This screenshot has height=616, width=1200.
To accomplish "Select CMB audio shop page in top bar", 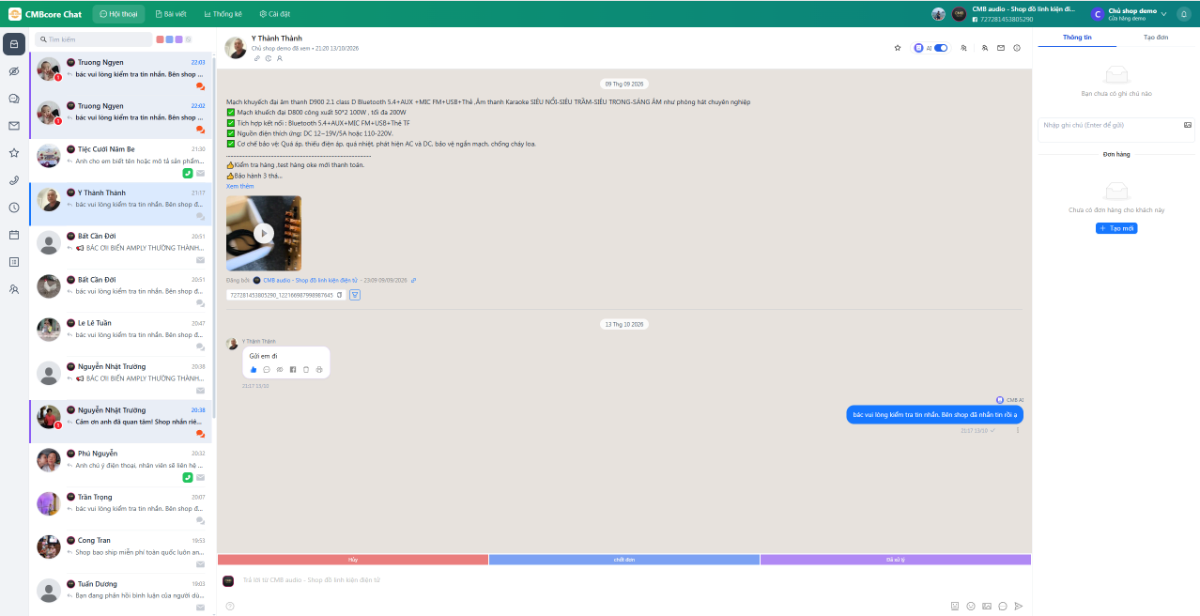I will click(x=1012, y=14).
